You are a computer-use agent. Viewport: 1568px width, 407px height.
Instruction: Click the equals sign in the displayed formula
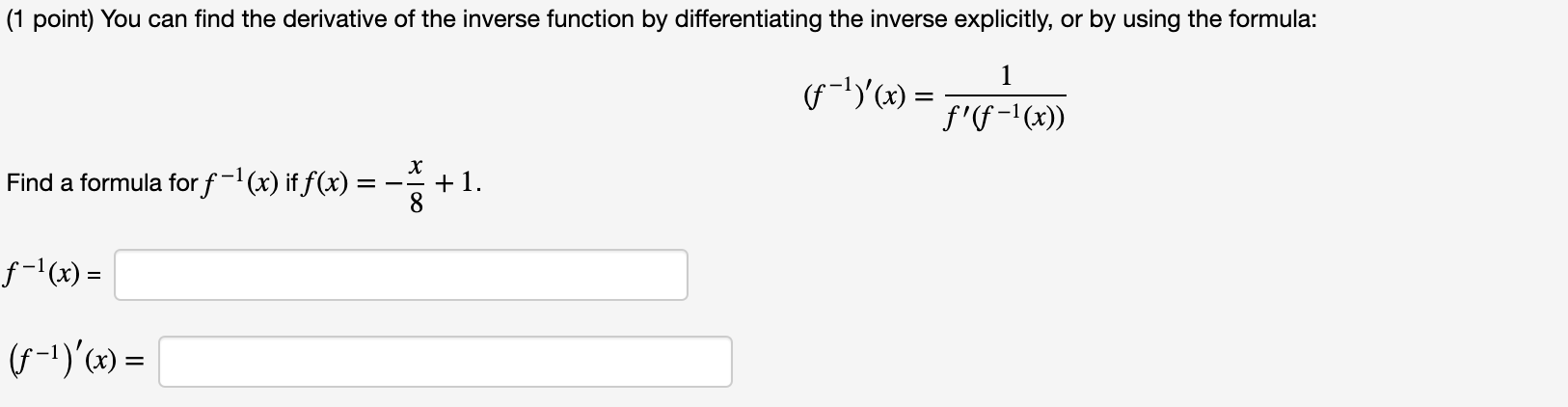click(924, 96)
